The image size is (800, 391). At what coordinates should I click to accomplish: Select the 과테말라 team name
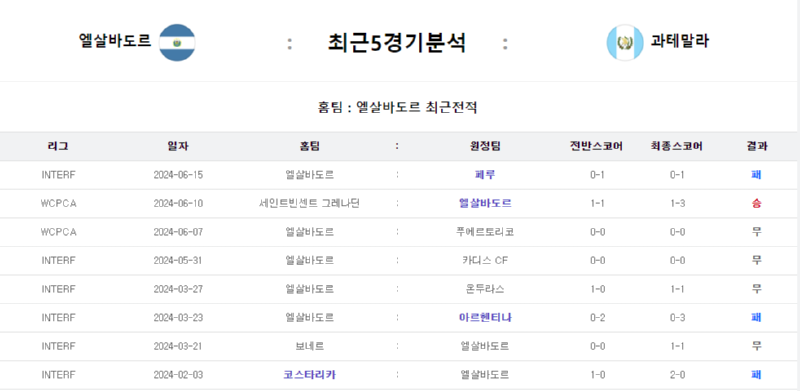coord(680,41)
